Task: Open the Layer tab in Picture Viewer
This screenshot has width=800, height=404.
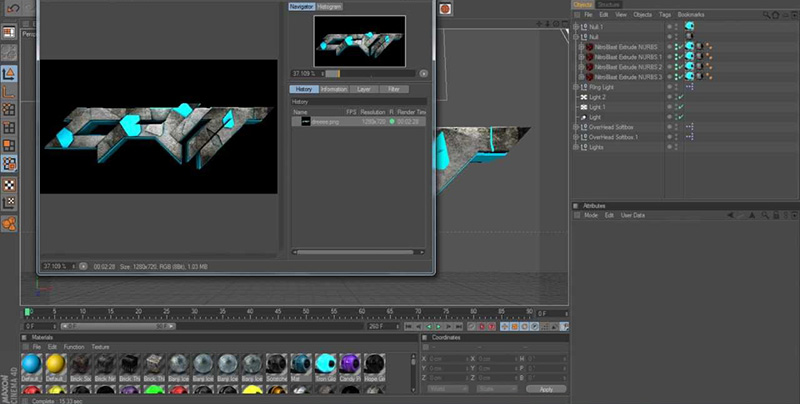Action: (364, 89)
